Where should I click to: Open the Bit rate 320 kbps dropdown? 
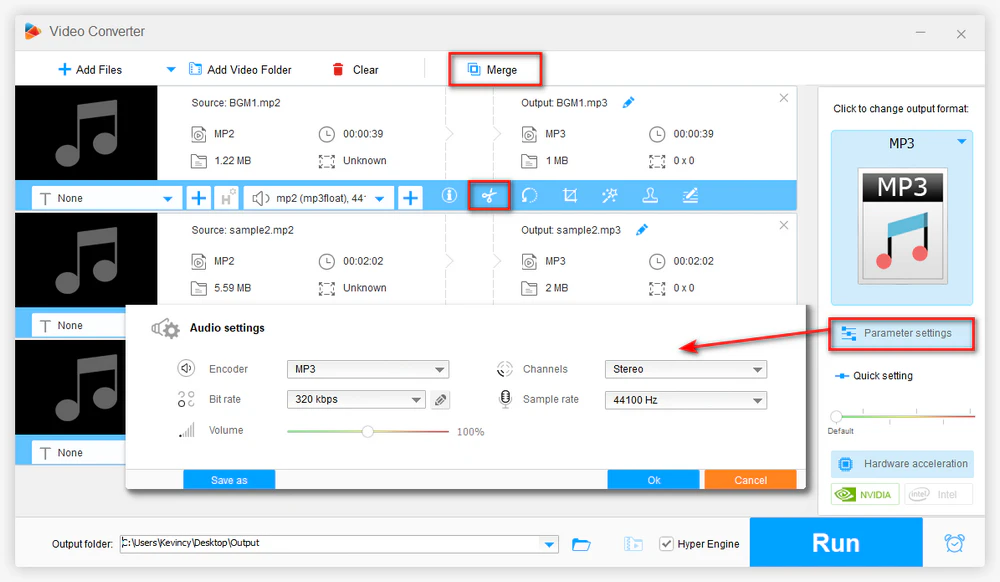pos(356,400)
